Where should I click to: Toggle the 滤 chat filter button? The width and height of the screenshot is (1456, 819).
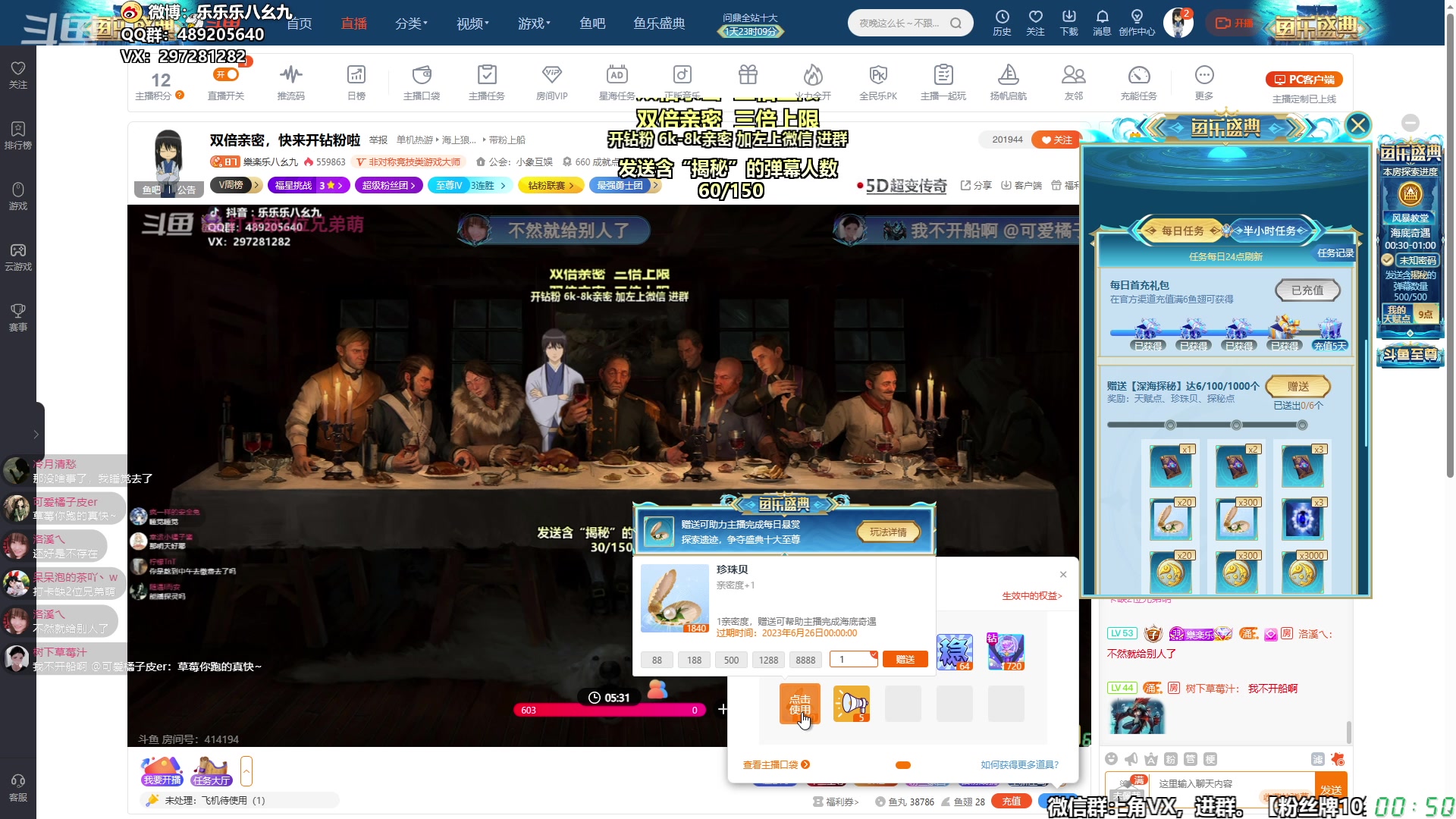1318,759
